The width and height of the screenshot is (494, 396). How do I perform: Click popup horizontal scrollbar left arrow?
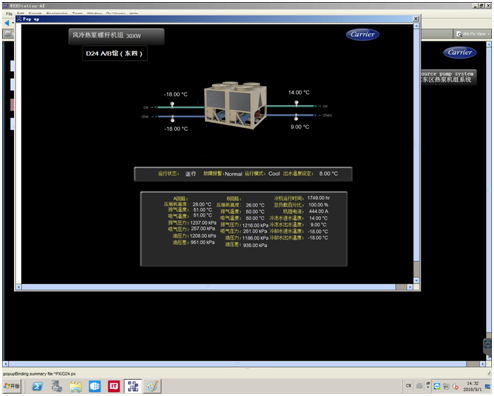pos(19,287)
